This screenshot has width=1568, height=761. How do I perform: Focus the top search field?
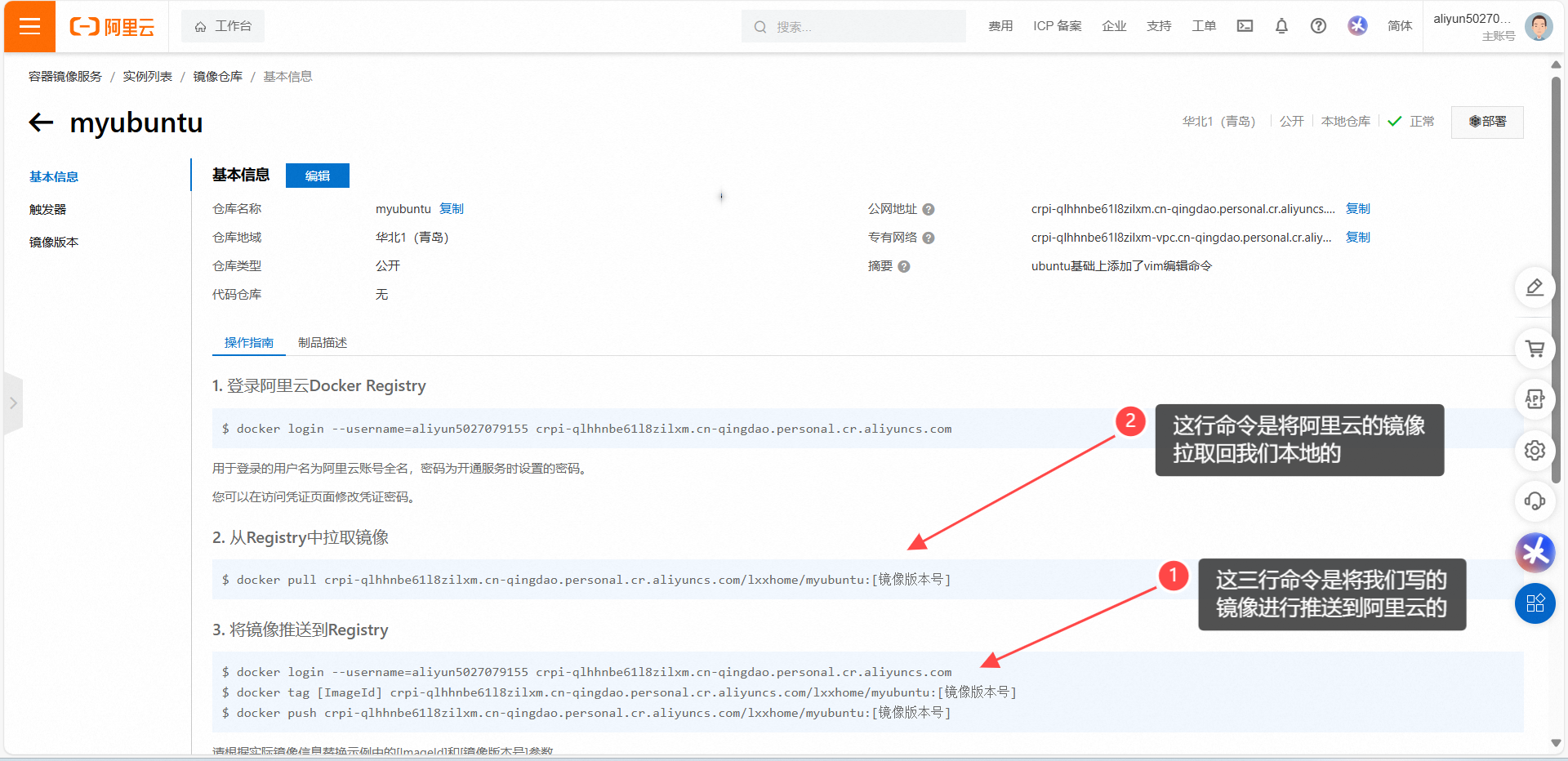[x=853, y=27]
